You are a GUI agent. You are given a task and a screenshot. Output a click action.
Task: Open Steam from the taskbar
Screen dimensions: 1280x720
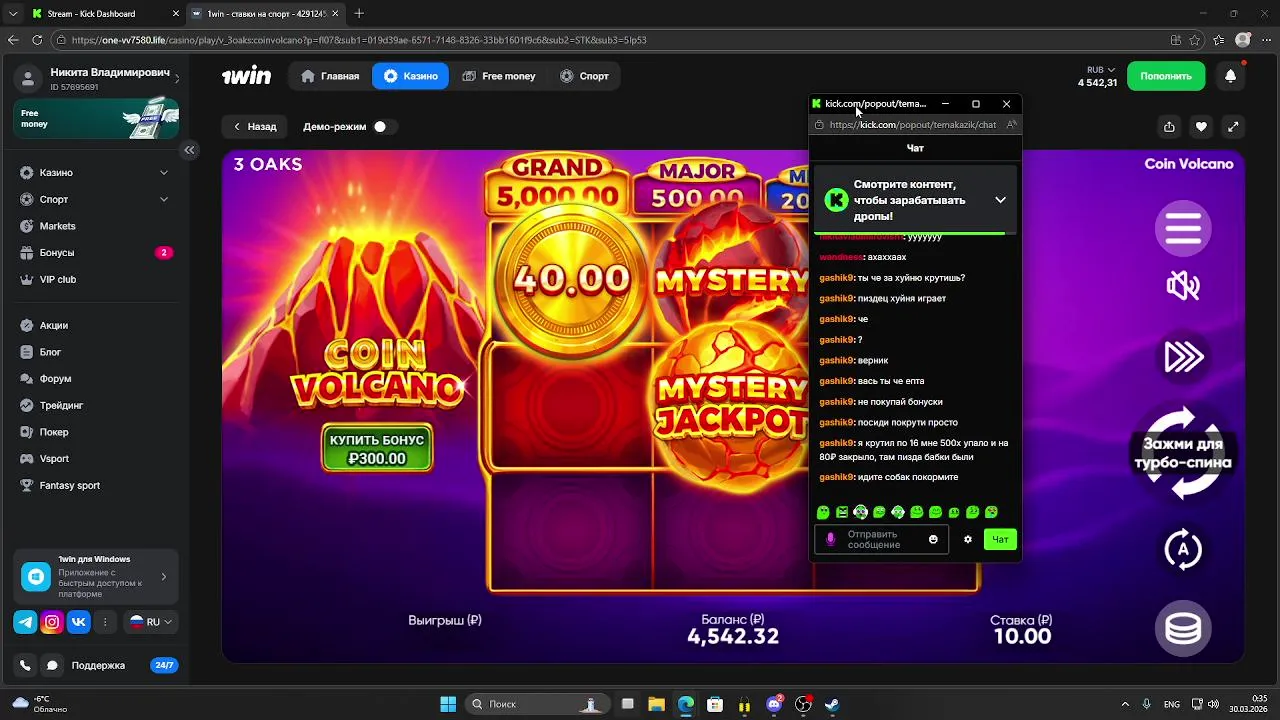[832, 704]
